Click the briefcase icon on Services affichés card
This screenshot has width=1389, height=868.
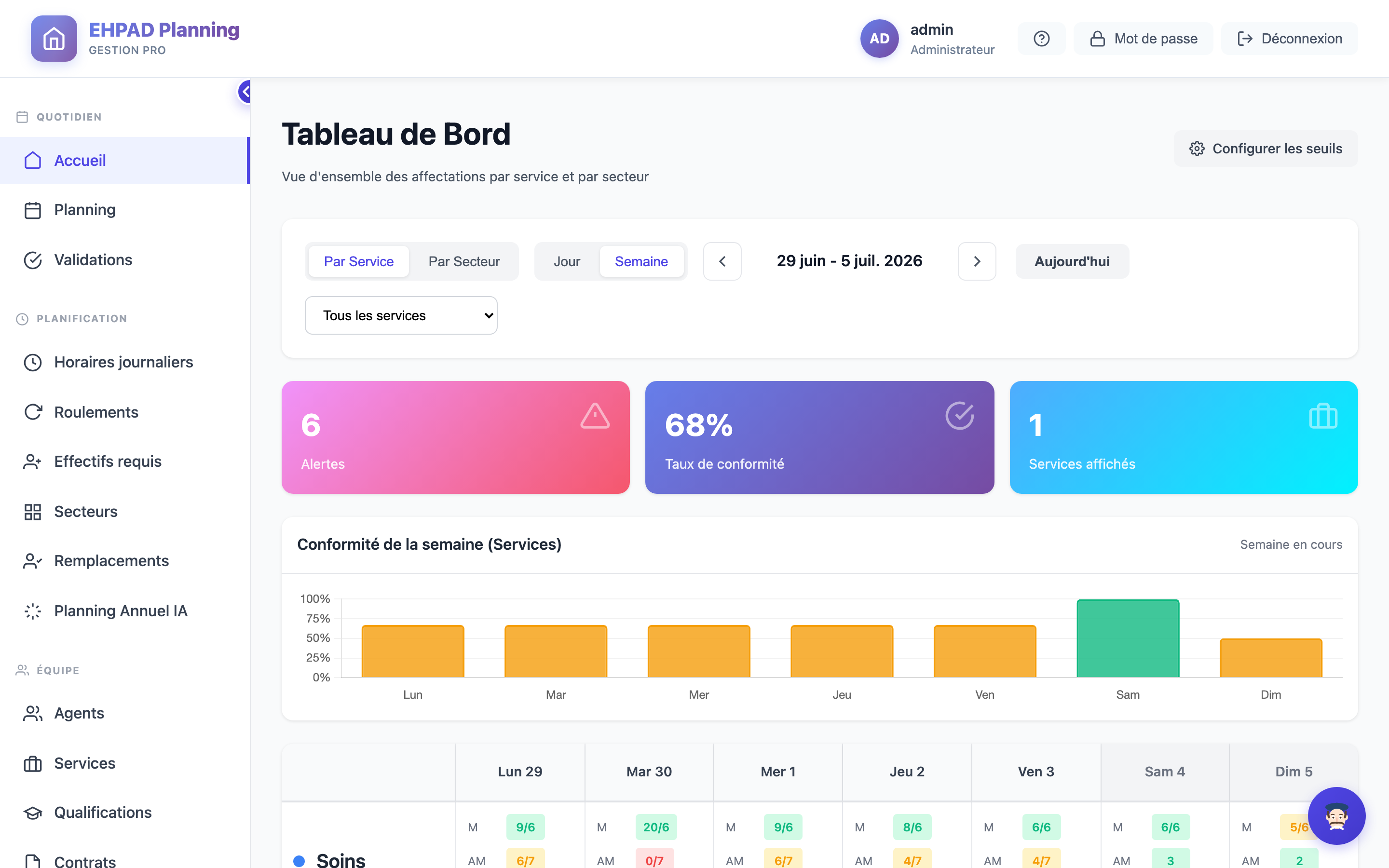pyautogui.click(x=1323, y=416)
